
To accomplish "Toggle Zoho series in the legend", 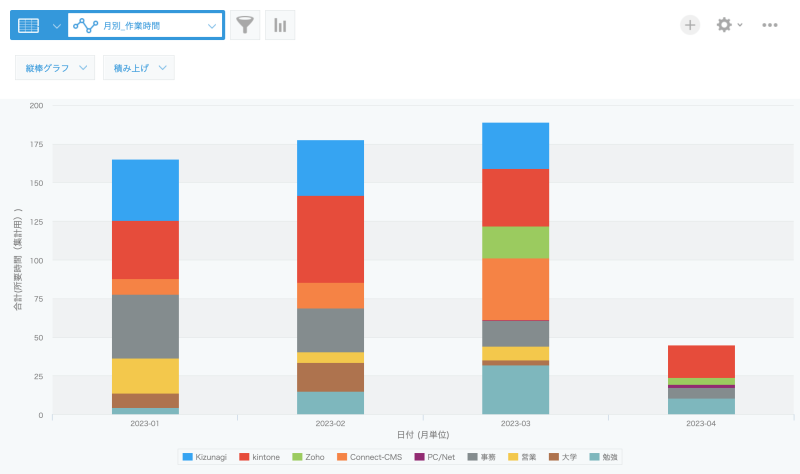I will [x=308, y=457].
